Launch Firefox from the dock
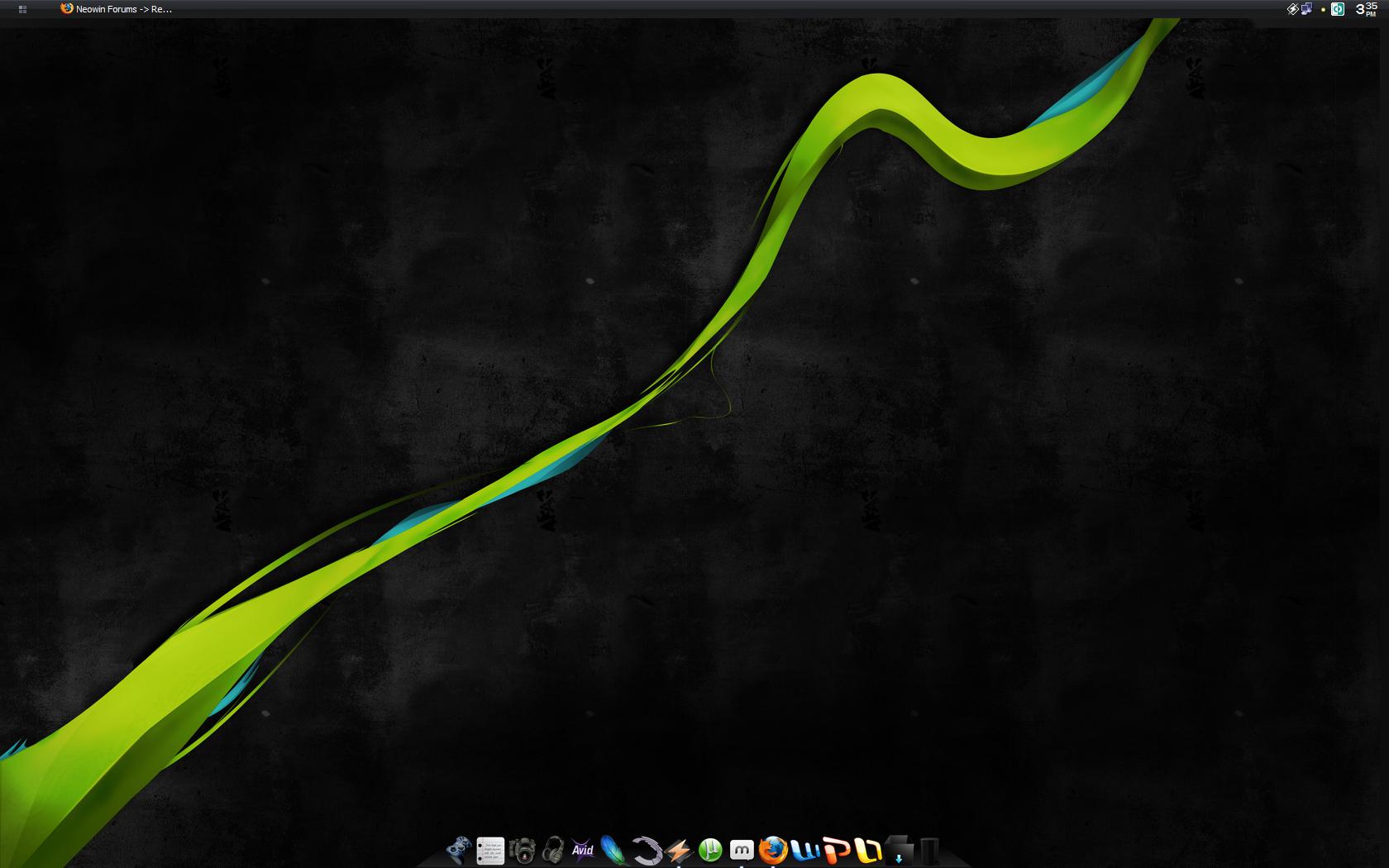The image size is (1389, 868). coord(773,850)
